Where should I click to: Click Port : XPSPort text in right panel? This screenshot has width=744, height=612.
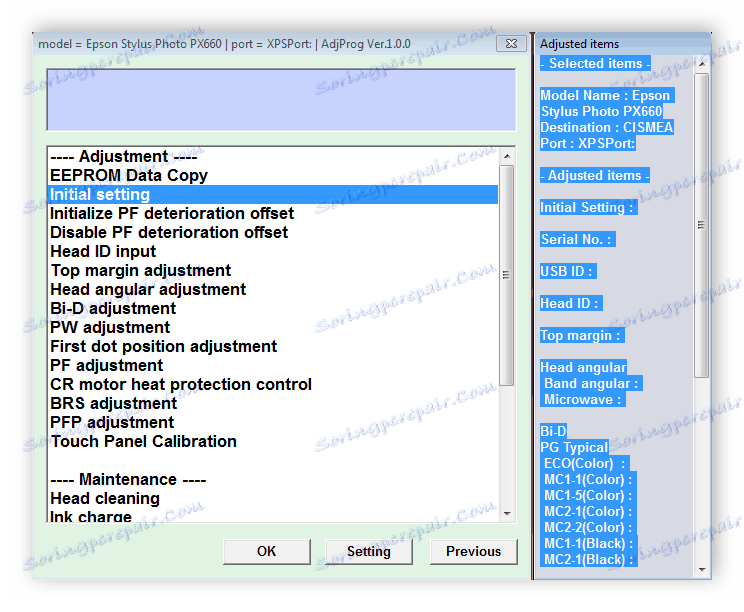click(x=588, y=143)
